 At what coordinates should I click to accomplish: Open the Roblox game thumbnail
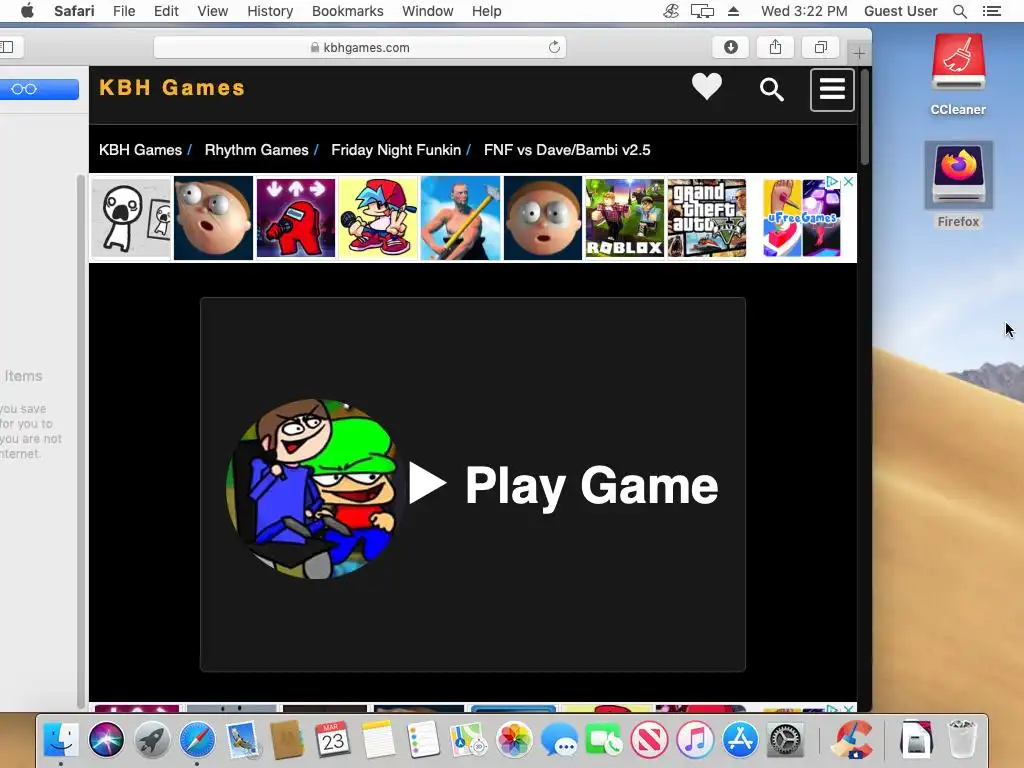[x=624, y=218]
